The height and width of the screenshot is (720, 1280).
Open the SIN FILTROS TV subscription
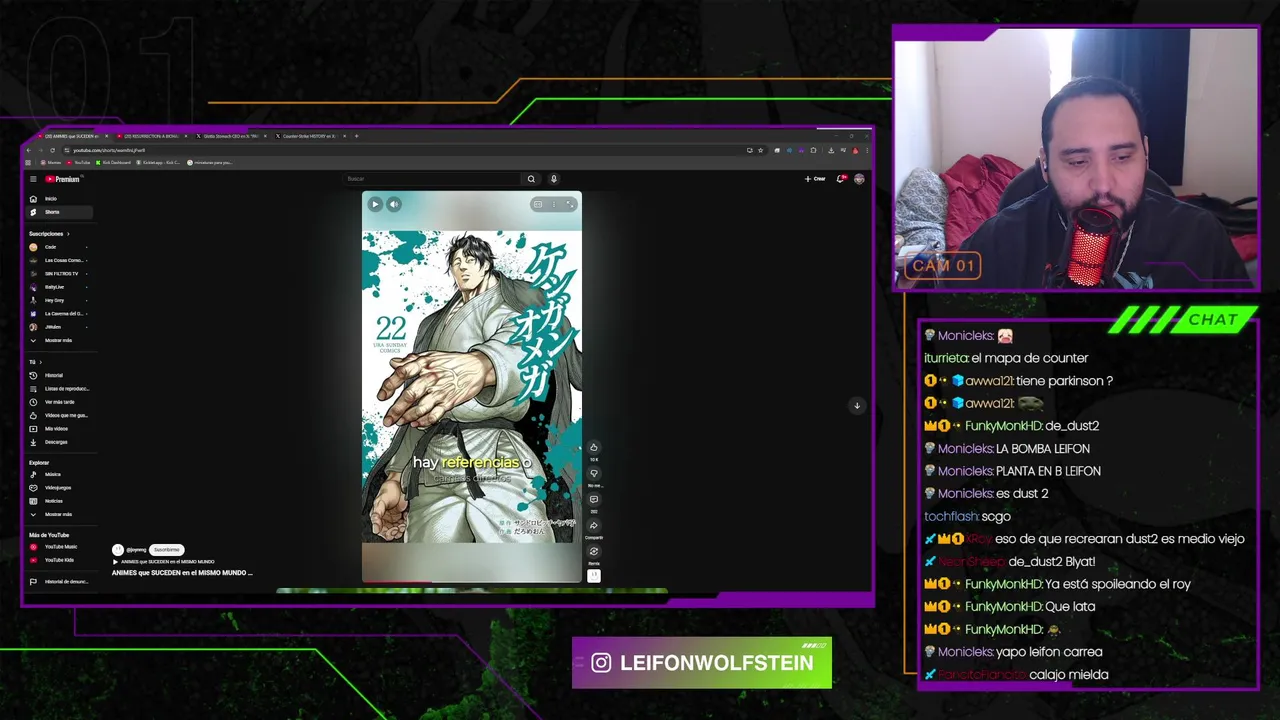click(x=59, y=273)
